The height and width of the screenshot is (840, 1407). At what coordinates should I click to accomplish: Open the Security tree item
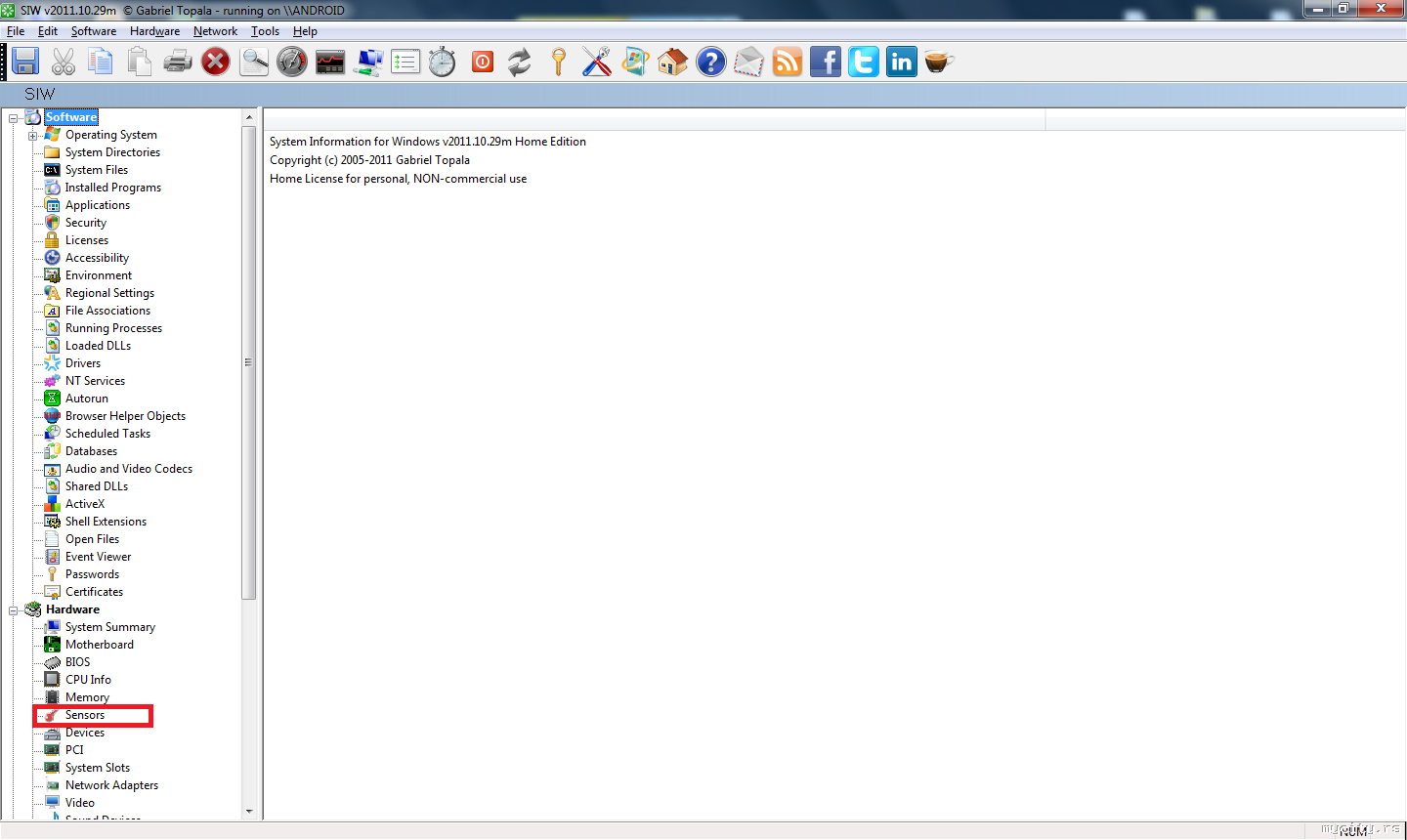(86, 223)
